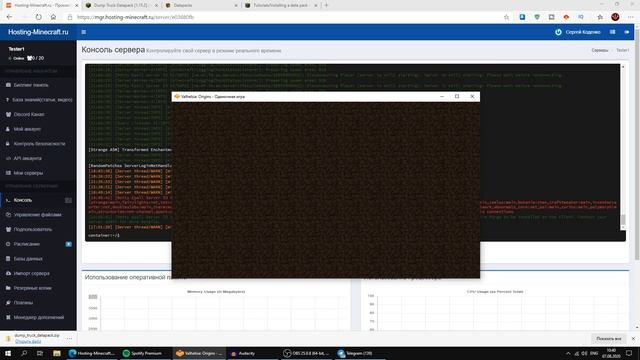Open Task View on taskbar
The width and height of the screenshot is (640, 360).
pyautogui.click(x=40, y=353)
